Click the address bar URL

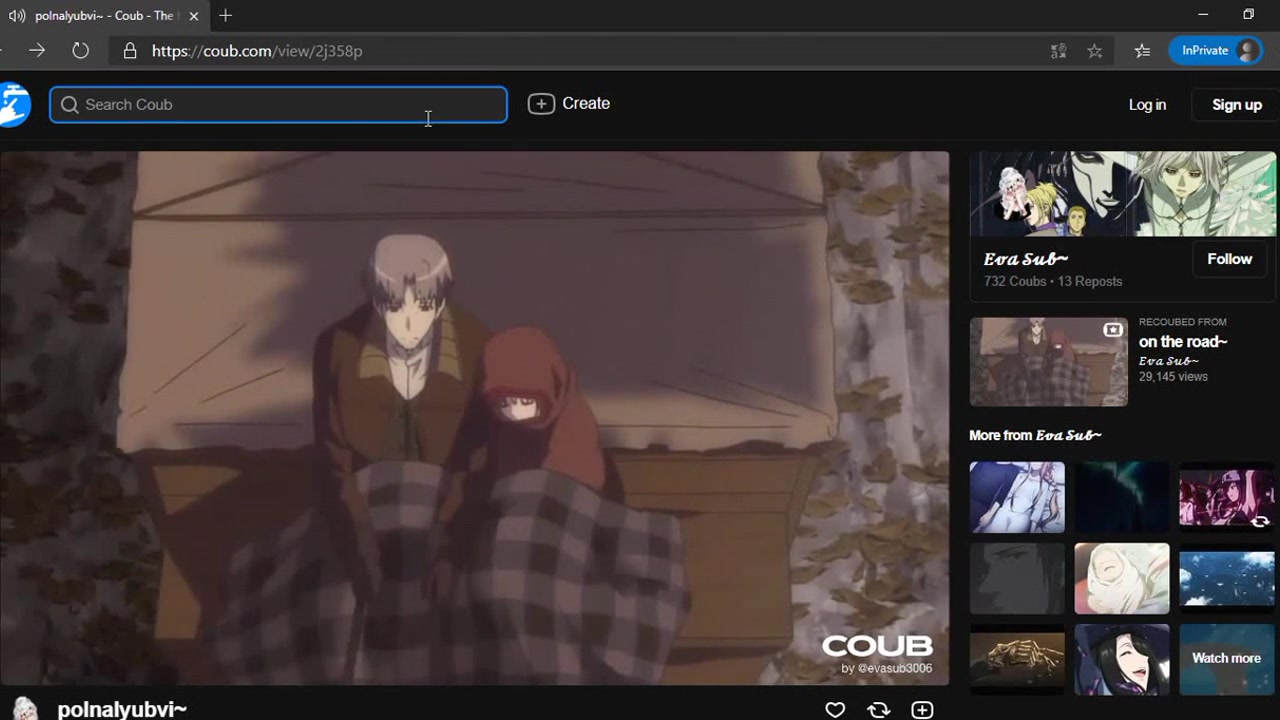[257, 51]
